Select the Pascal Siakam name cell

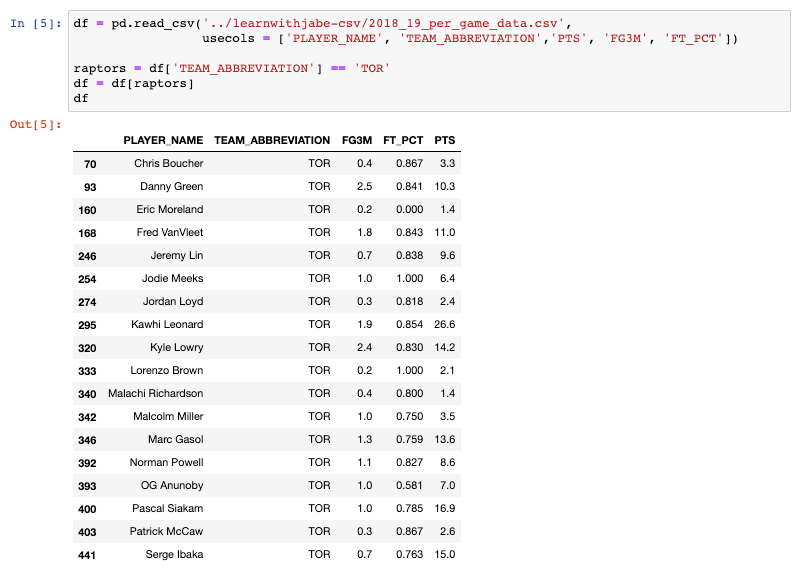(167, 508)
